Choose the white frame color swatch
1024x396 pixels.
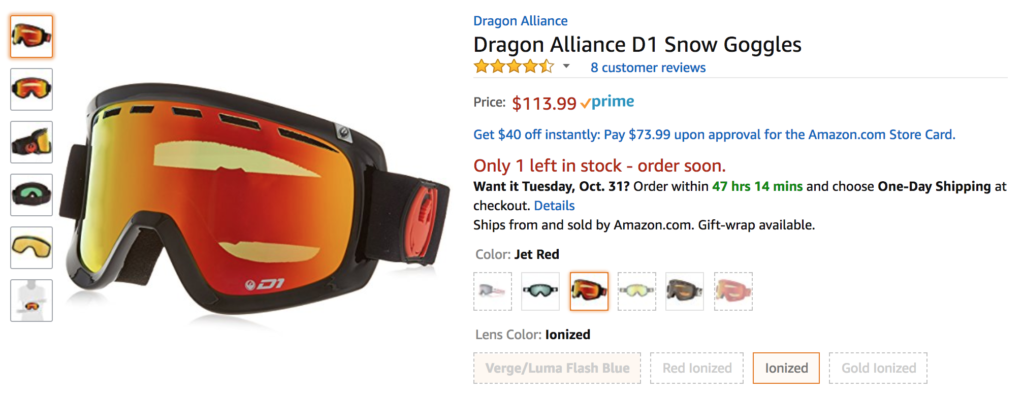pos(492,291)
